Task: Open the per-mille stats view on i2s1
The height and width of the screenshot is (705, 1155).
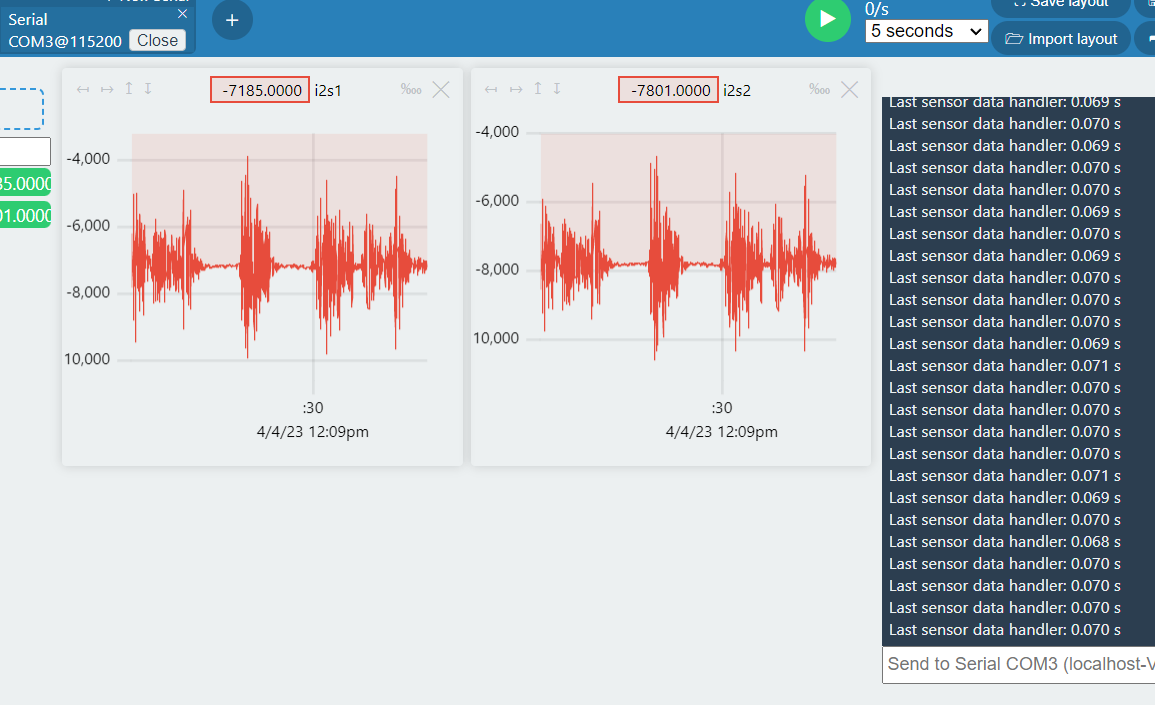Action: click(x=410, y=89)
